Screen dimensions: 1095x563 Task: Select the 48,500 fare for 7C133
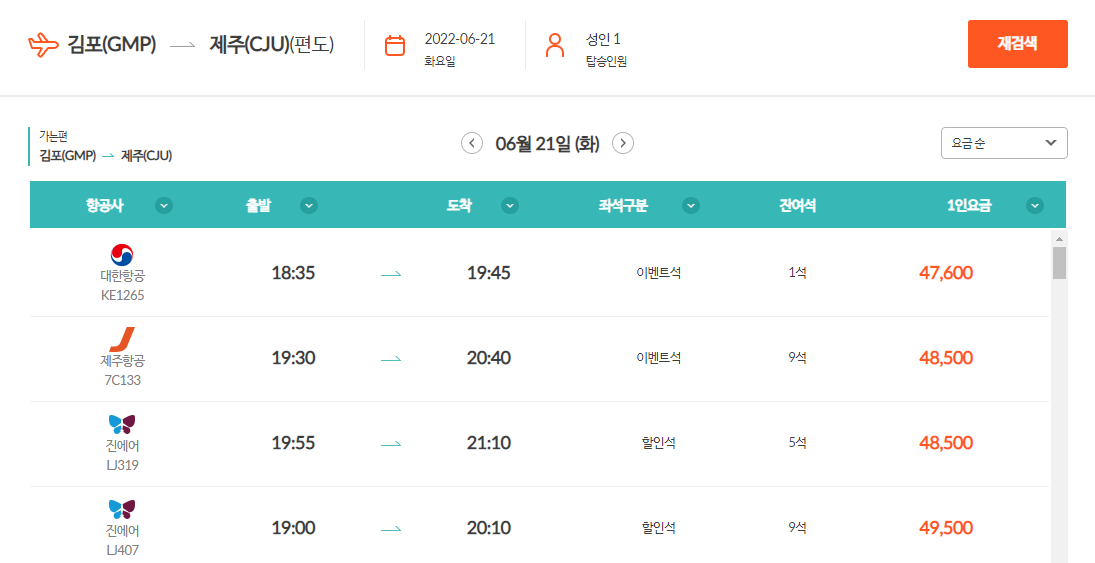pos(946,358)
